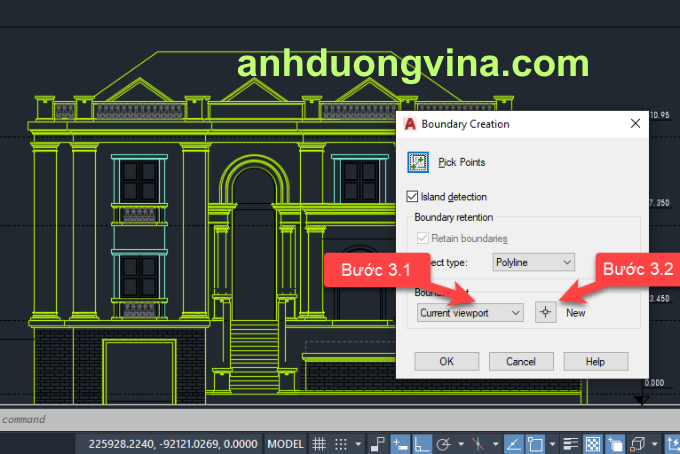The height and width of the screenshot is (454, 680).
Task: Click Cancel in Boundary Creation dialog
Action: (x=521, y=361)
